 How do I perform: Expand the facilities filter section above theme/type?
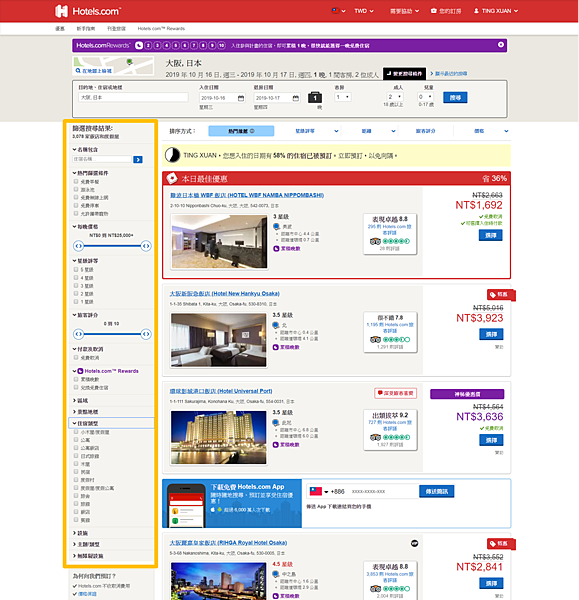point(80,533)
